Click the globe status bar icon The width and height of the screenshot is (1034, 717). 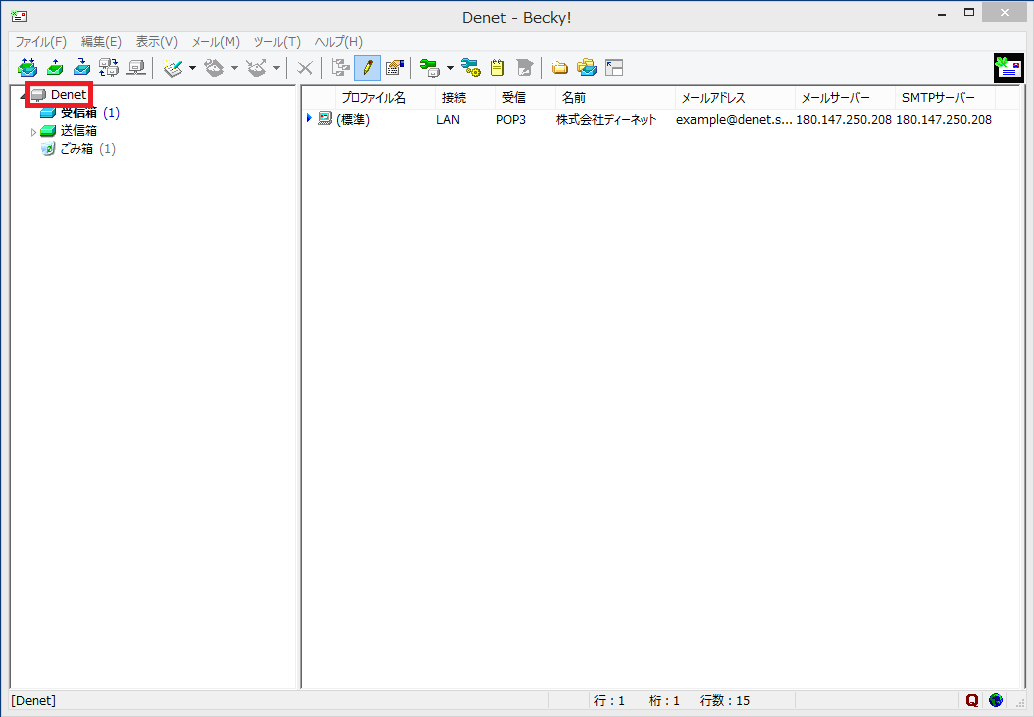[996, 700]
